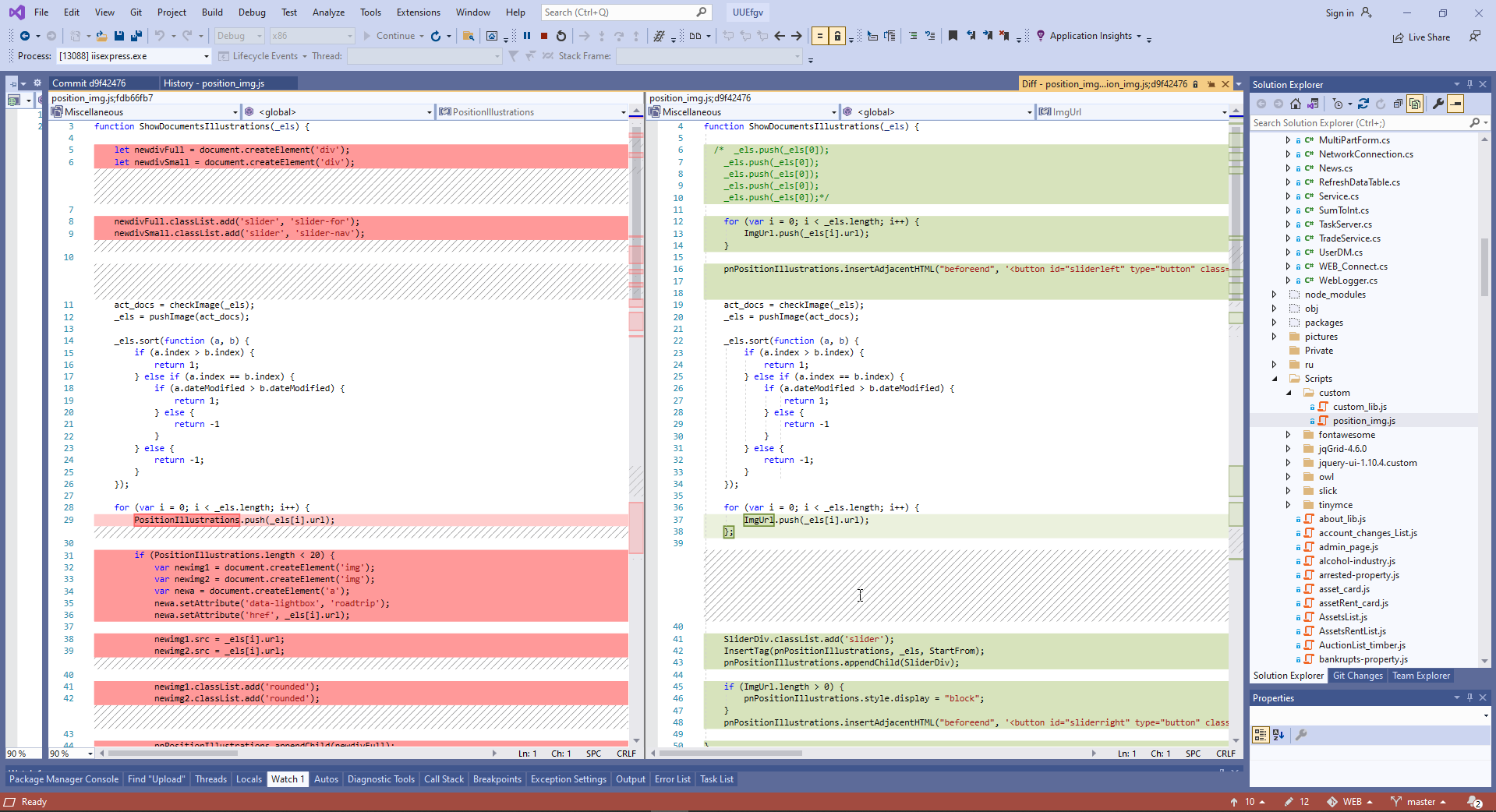
Task: Open the Debug menu
Action: (x=252, y=12)
